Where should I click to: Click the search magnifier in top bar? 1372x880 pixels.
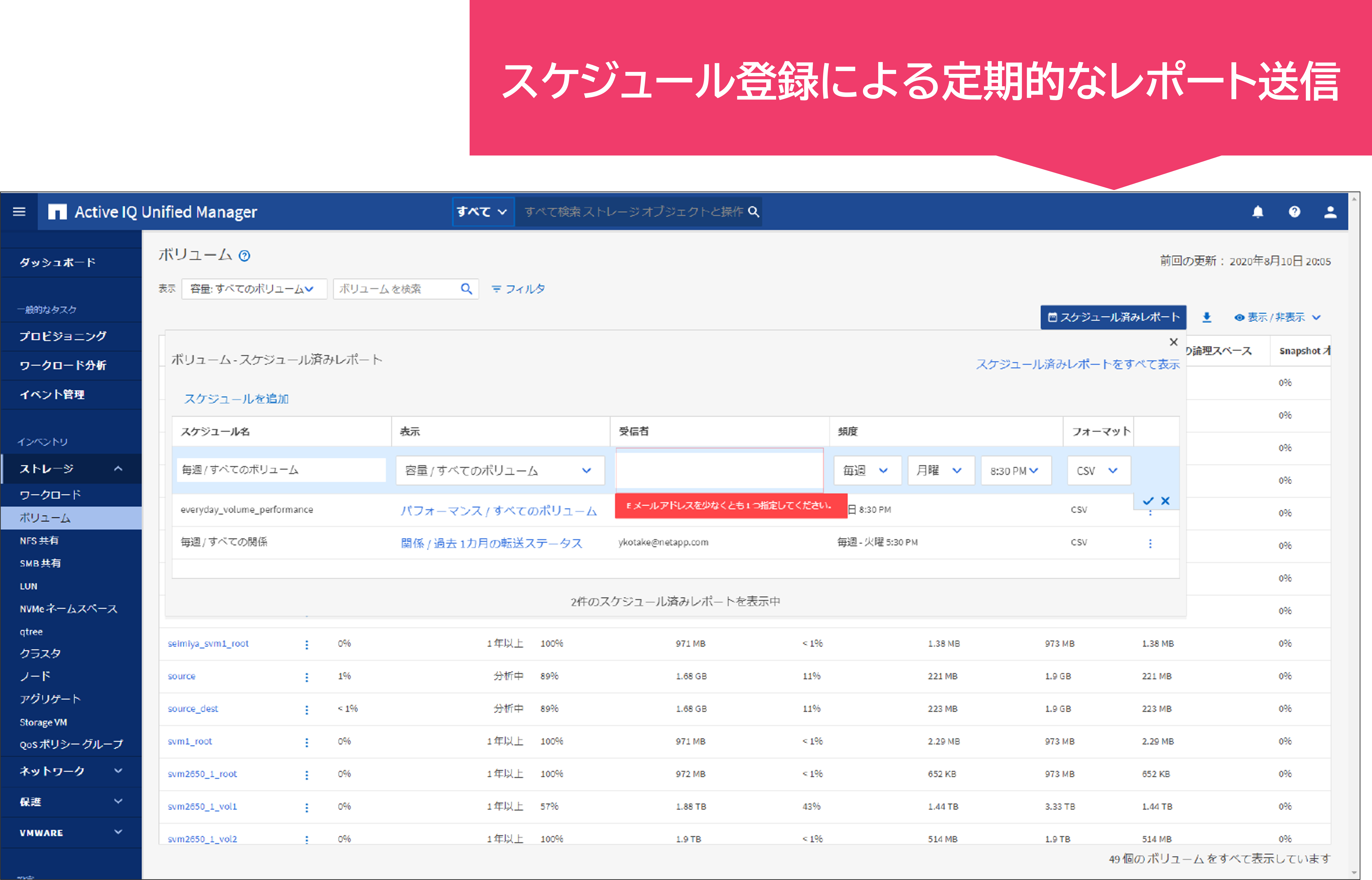coord(753,212)
